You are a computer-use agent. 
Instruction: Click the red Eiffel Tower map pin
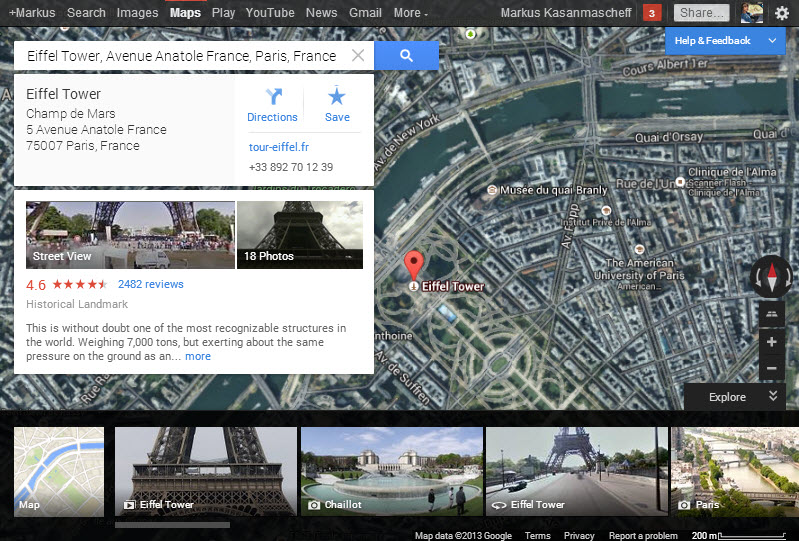[413, 266]
